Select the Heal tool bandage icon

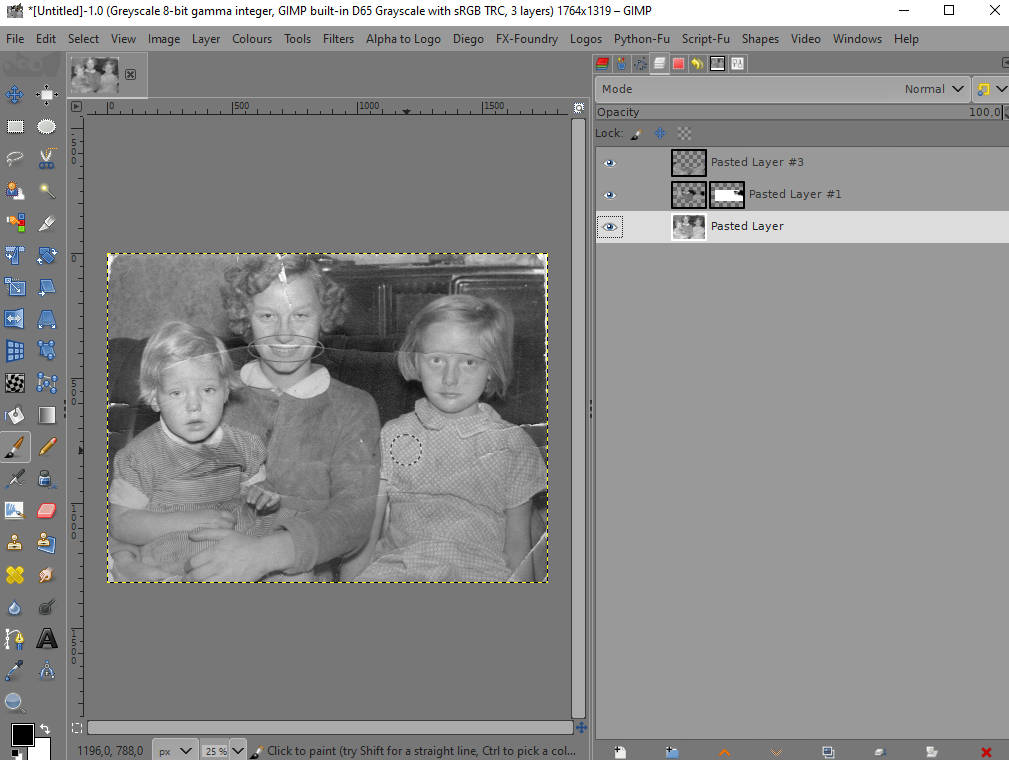click(x=15, y=574)
